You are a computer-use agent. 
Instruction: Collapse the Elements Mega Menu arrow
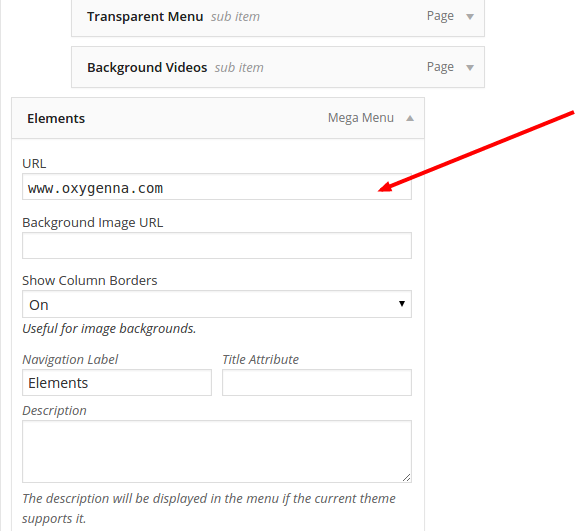click(410, 118)
